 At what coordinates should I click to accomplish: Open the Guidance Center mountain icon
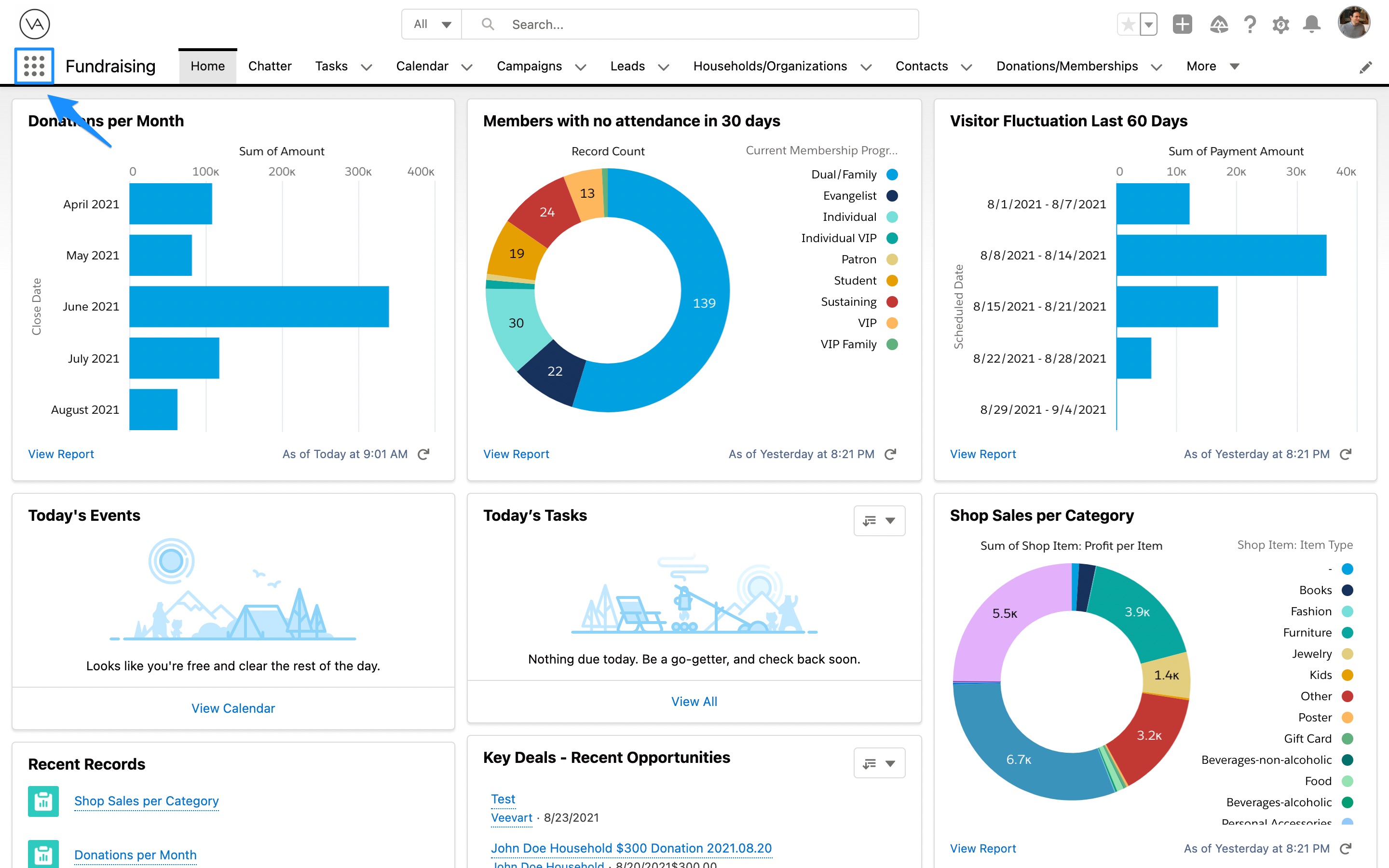point(1220,24)
